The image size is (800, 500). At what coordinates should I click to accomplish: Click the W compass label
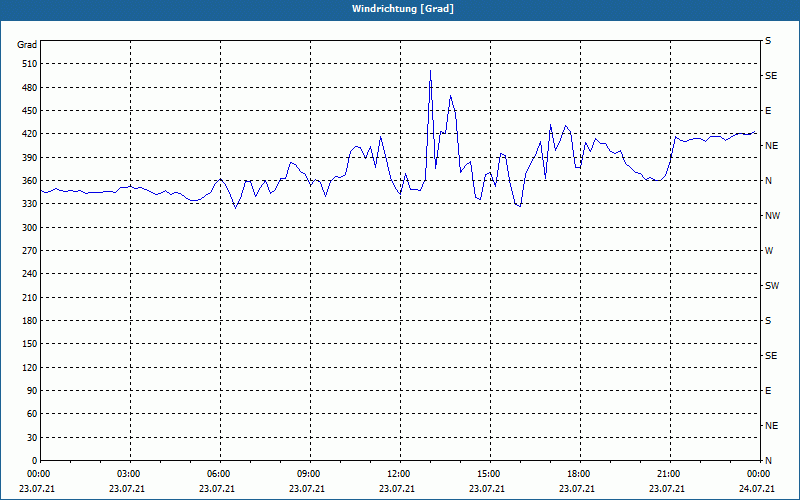click(769, 251)
